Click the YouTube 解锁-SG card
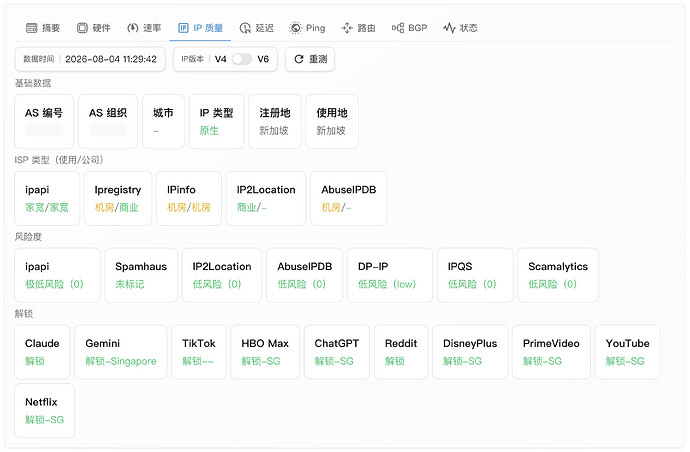The width and height of the screenshot is (690, 452). 628,352
